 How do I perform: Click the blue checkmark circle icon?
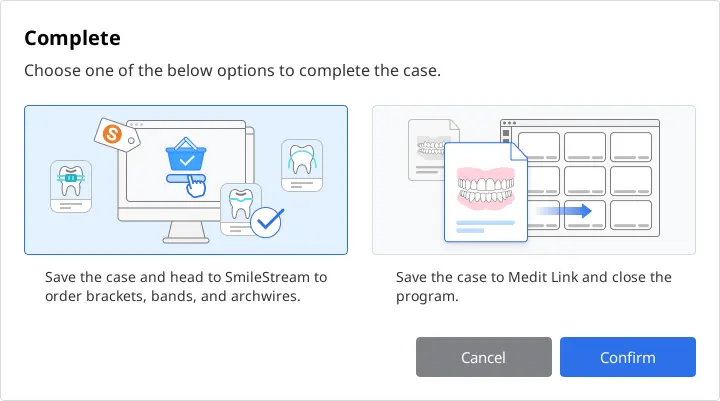pos(267,222)
